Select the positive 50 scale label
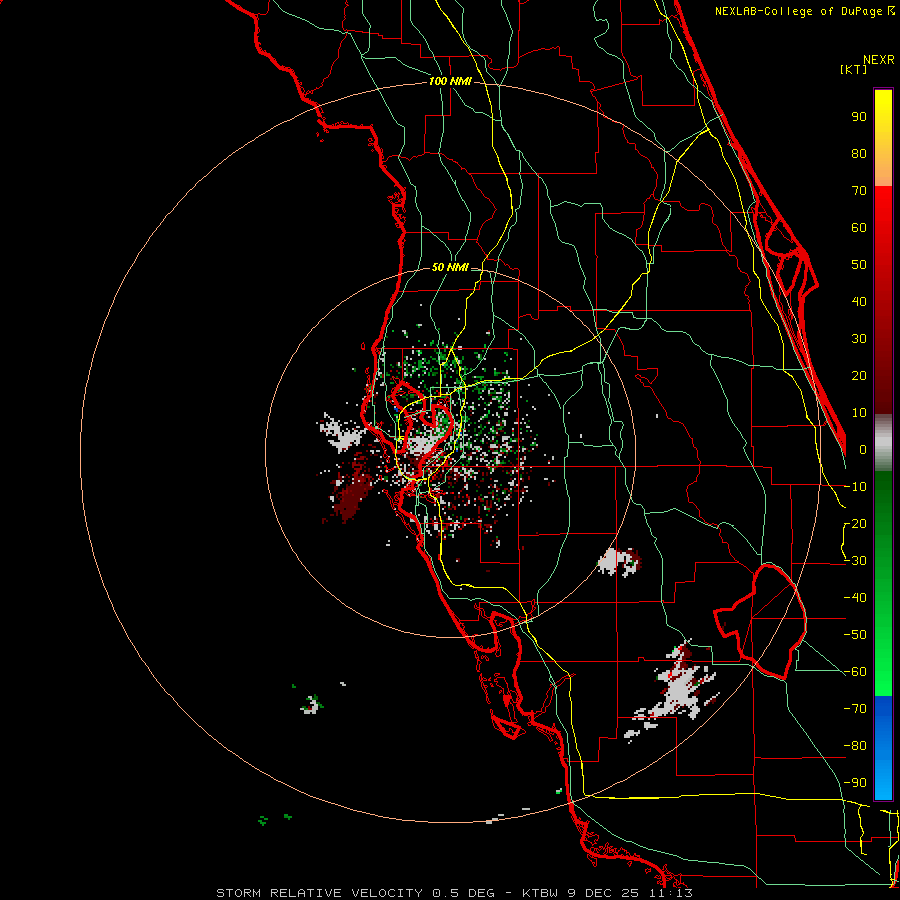900x900 pixels. point(859,265)
